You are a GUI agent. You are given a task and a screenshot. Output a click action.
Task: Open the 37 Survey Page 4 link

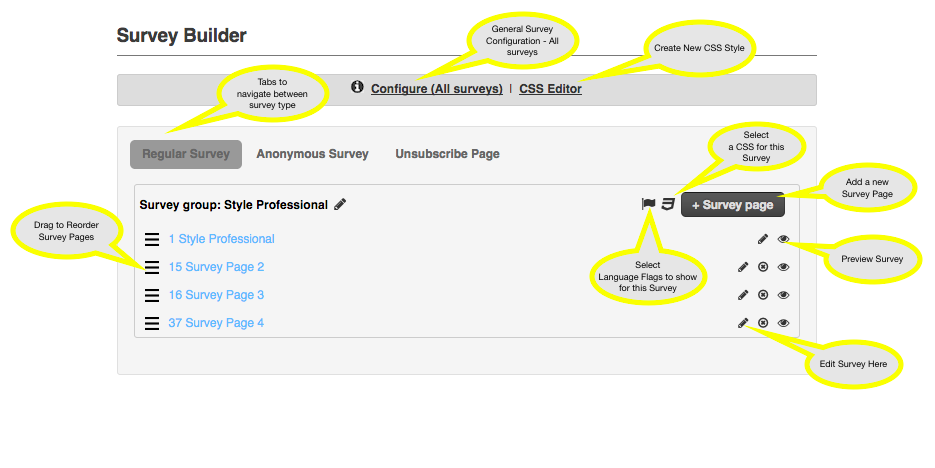(x=216, y=323)
